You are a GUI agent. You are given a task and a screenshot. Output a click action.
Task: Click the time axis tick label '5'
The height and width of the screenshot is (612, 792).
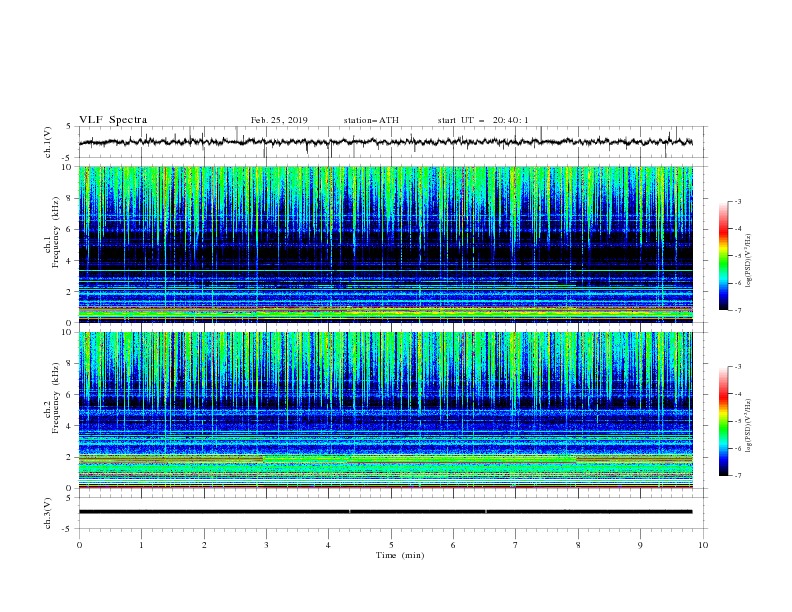(x=391, y=545)
